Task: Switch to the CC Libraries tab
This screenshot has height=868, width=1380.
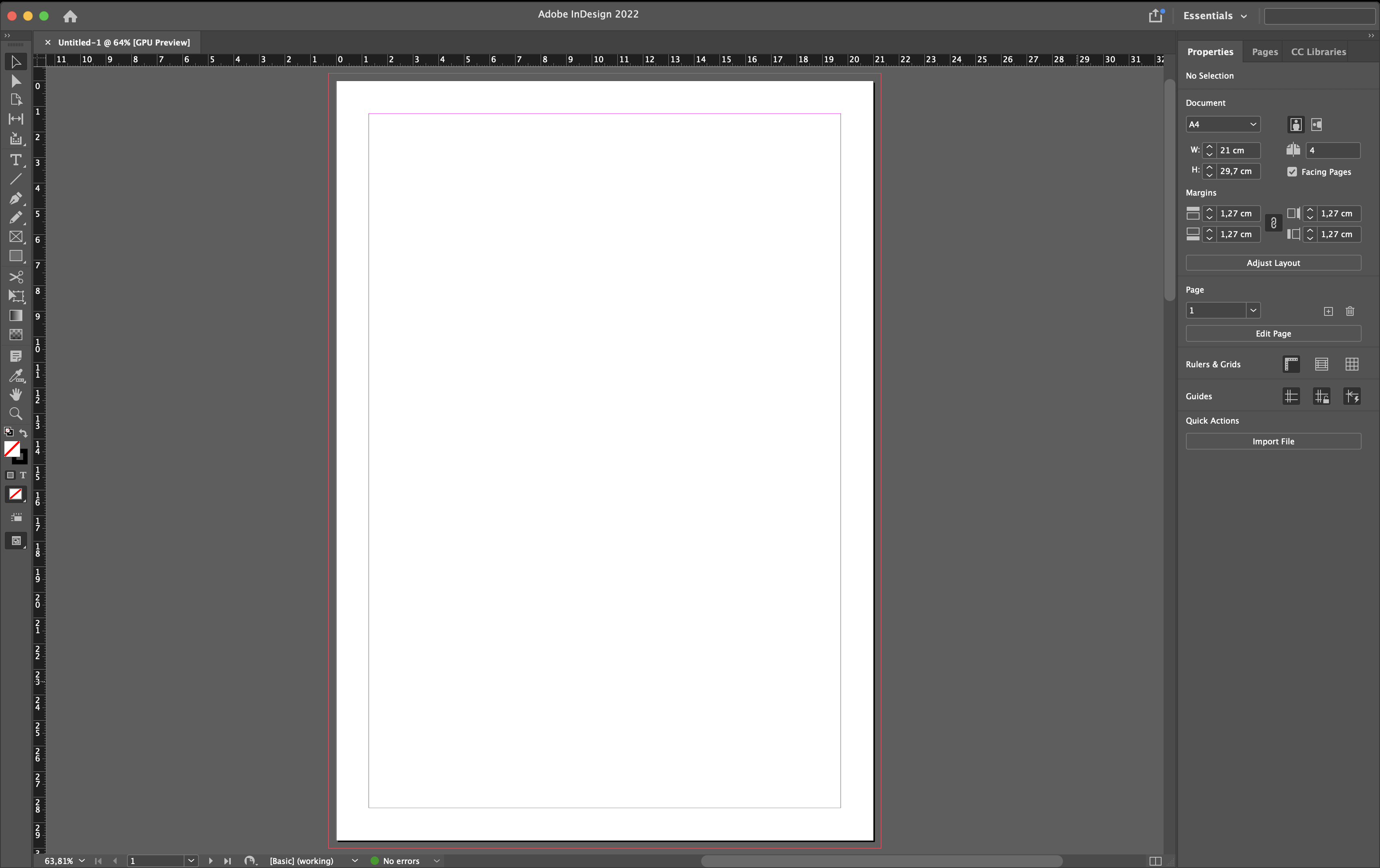Action: [1318, 51]
